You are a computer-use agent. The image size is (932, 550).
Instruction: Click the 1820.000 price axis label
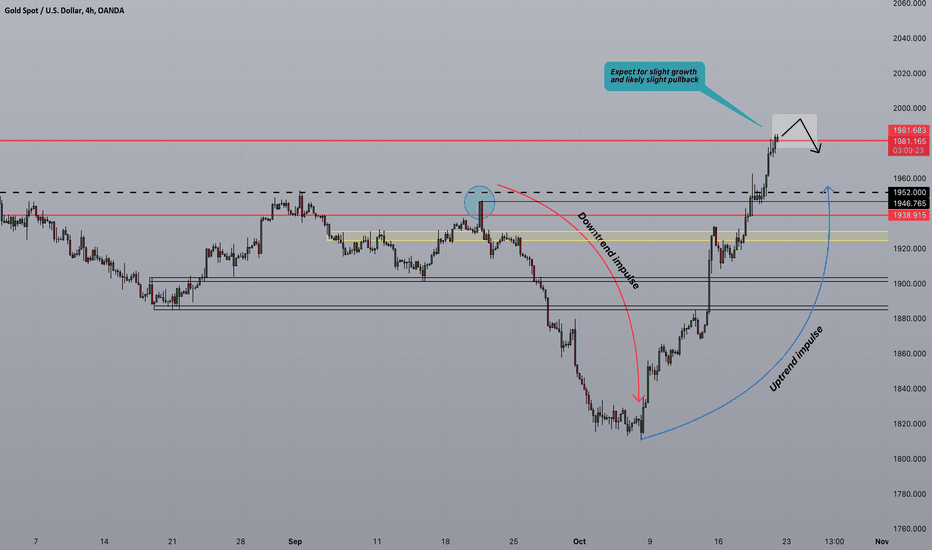coord(909,424)
